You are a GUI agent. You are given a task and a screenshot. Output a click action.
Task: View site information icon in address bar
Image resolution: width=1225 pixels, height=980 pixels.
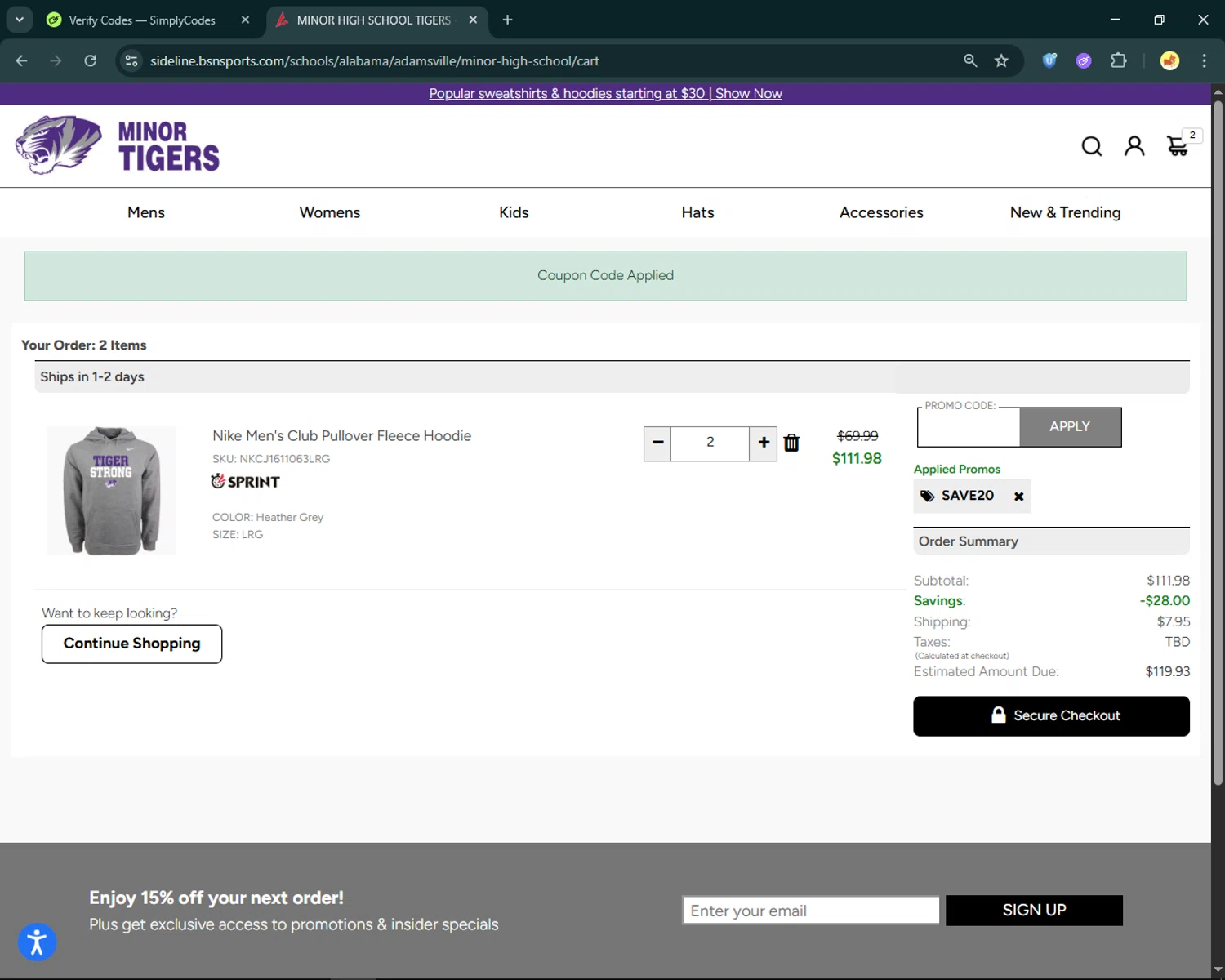coord(131,60)
